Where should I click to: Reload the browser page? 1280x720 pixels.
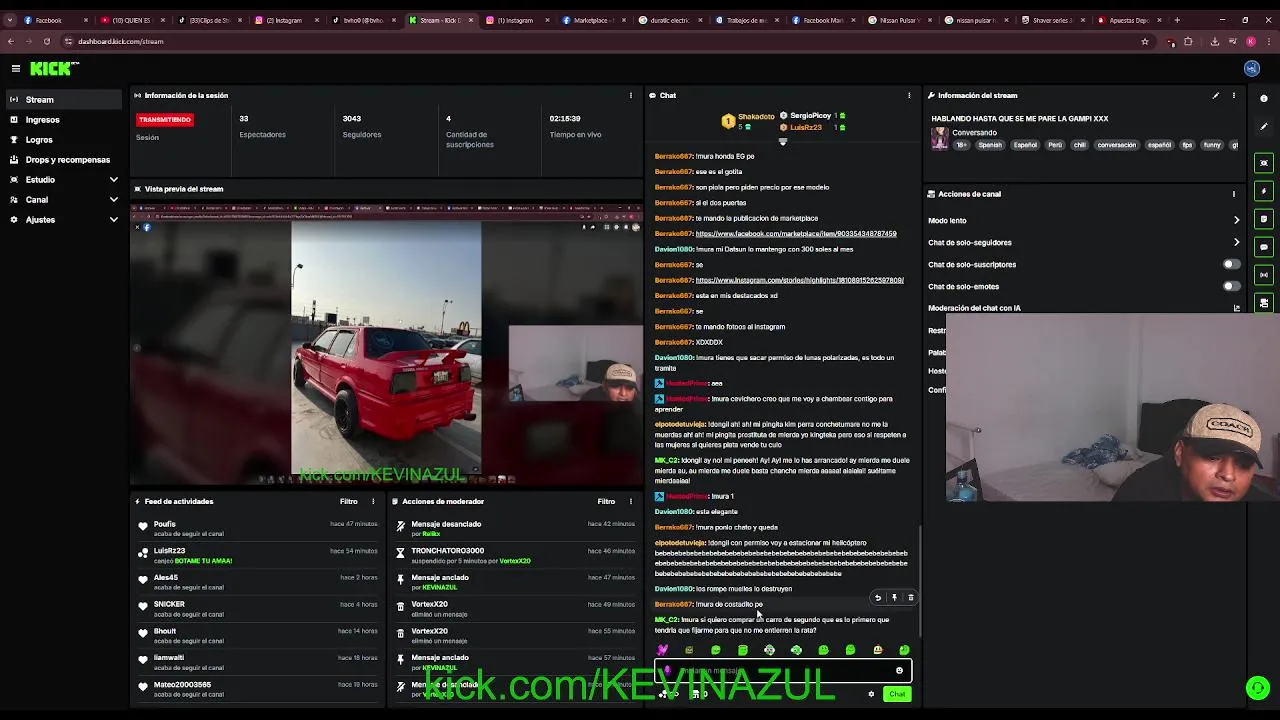[46, 41]
